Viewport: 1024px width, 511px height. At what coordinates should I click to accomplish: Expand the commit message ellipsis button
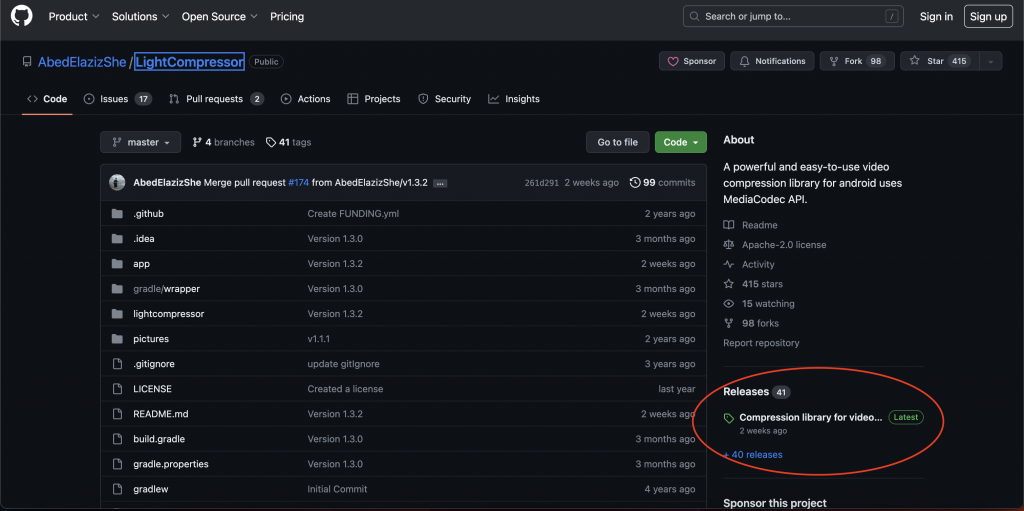click(440, 184)
